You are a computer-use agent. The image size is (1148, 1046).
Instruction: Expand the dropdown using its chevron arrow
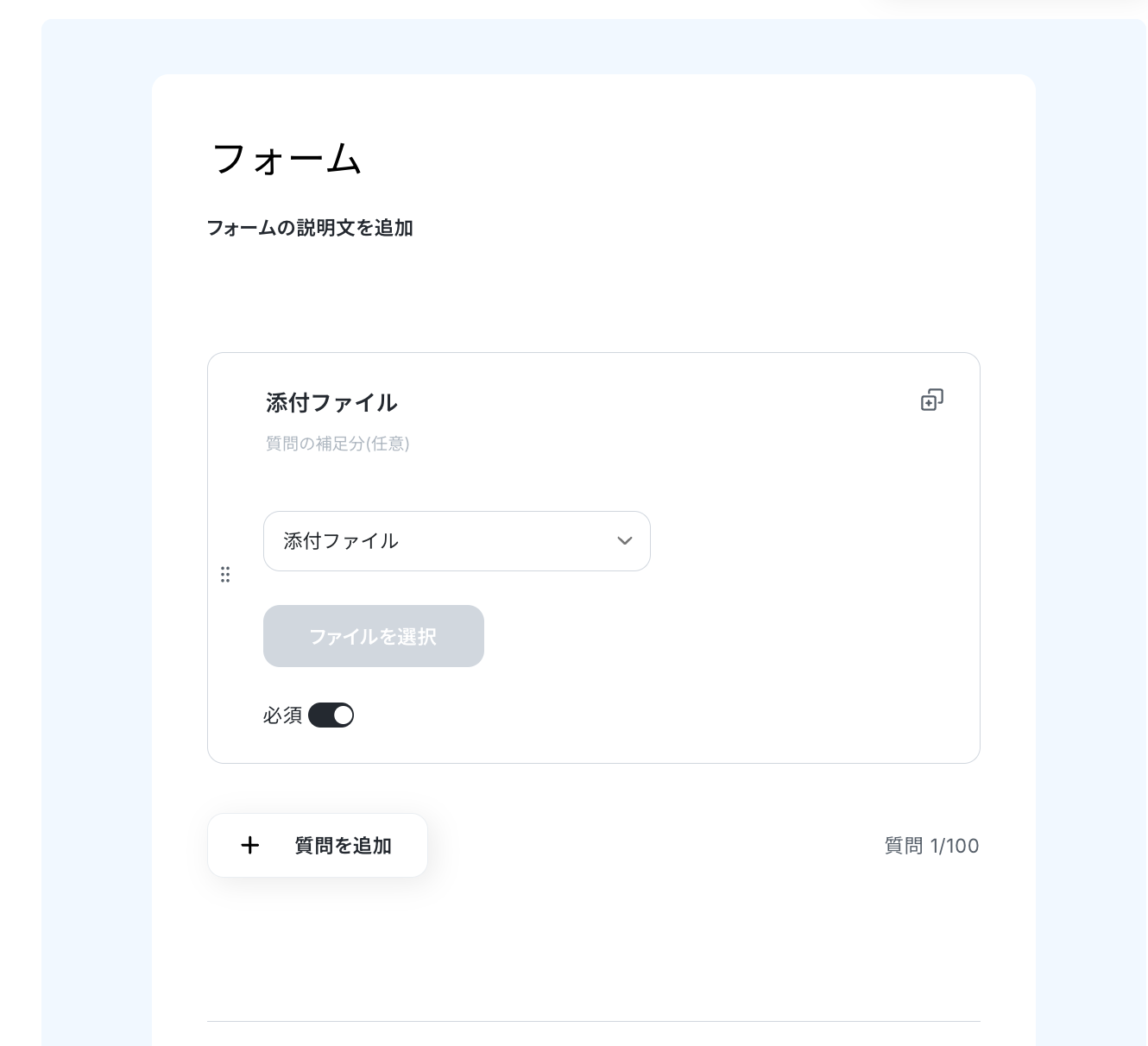coord(625,541)
